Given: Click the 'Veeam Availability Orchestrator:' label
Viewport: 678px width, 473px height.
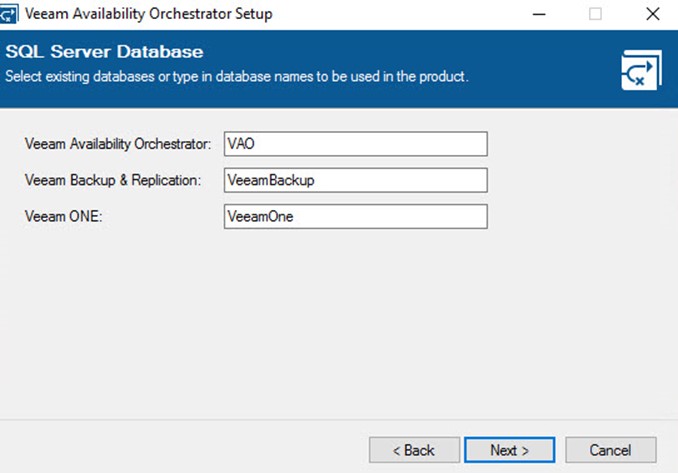Looking at the screenshot, I should pyautogui.click(x=118, y=144).
